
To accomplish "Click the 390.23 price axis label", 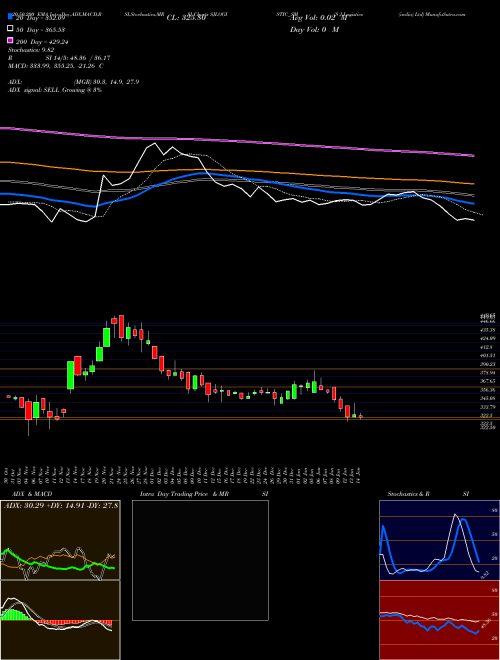I will (x=487, y=364).
